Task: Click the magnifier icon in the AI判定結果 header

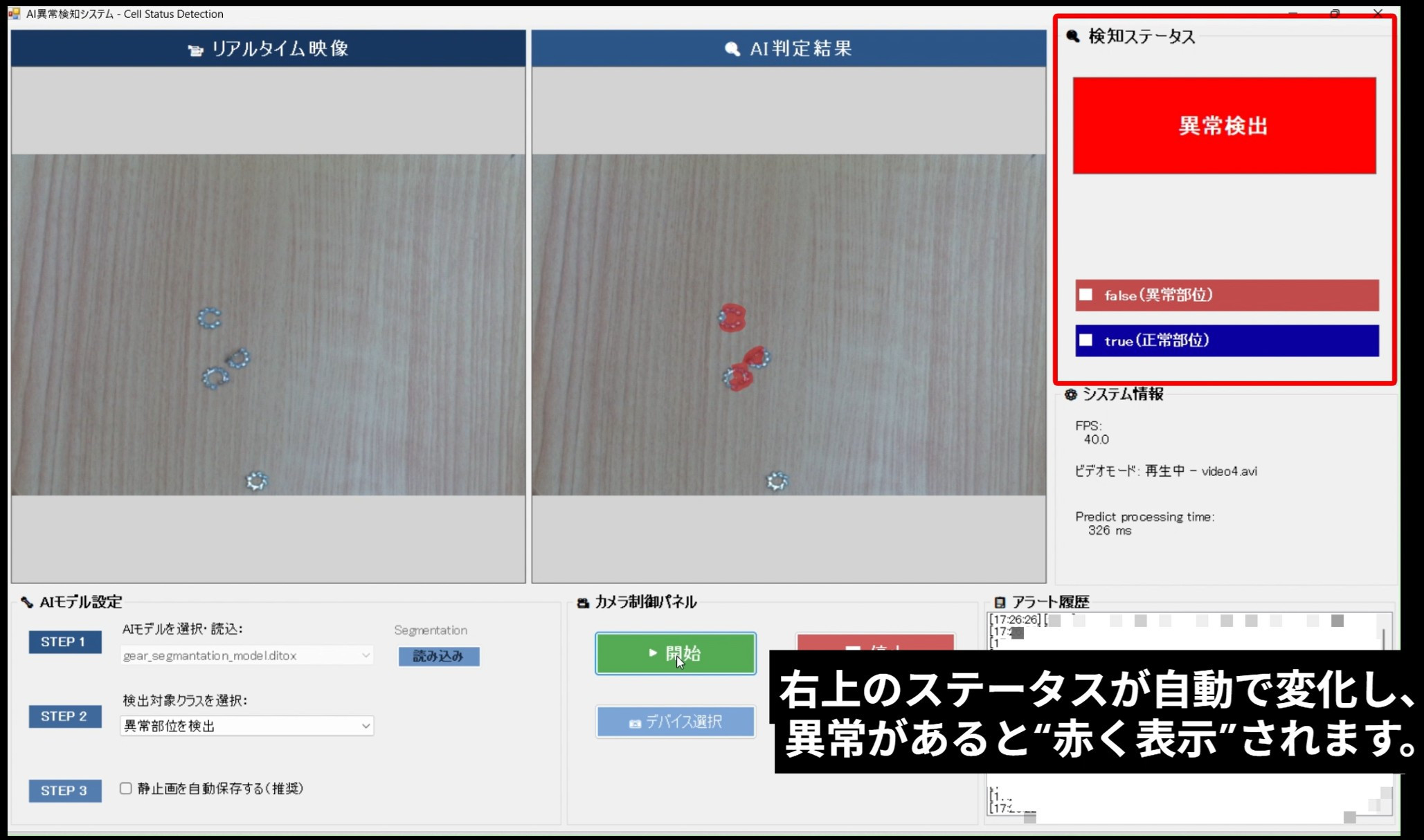Action: (732, 48)
